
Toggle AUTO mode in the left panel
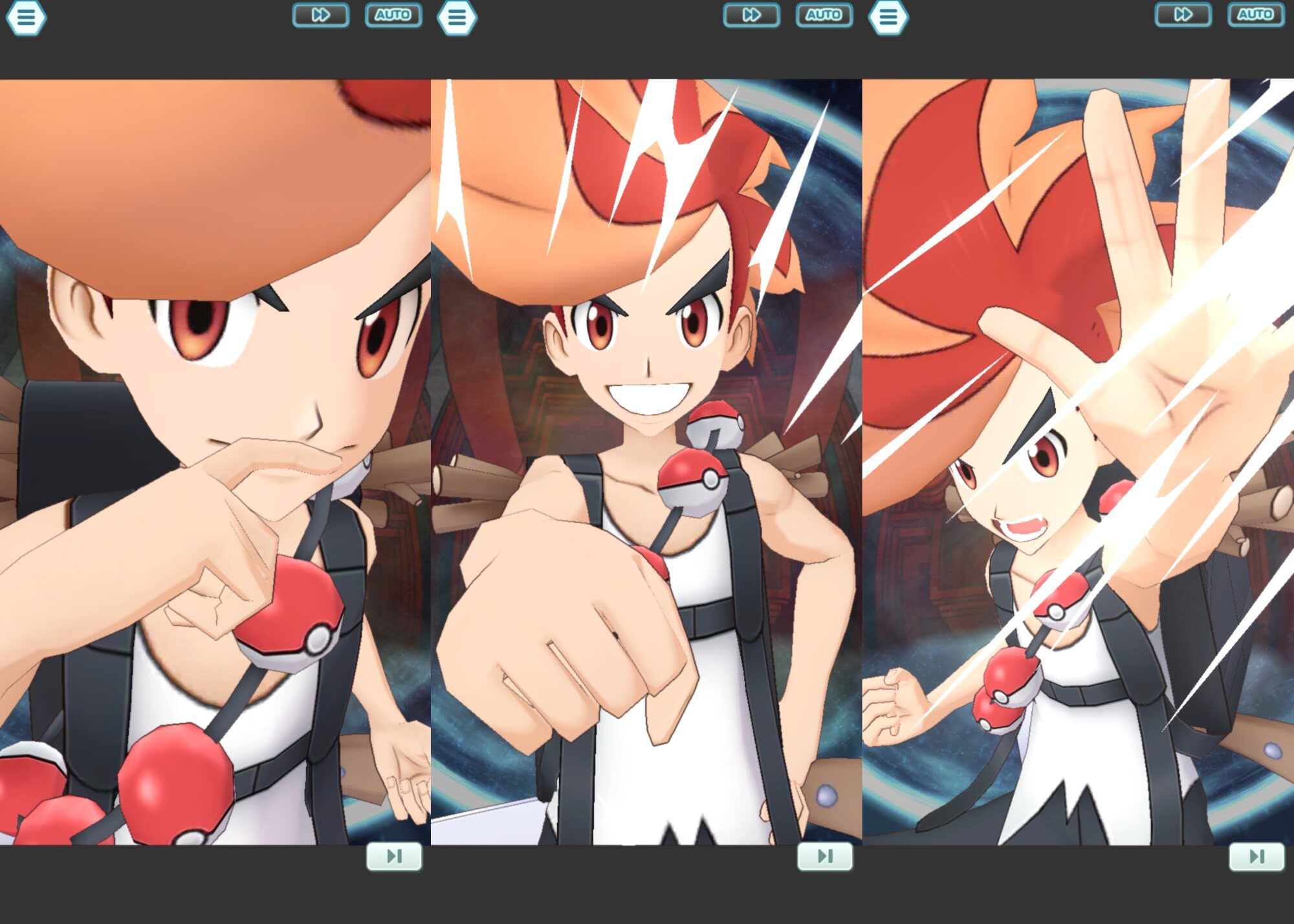(x=393, y=15)
